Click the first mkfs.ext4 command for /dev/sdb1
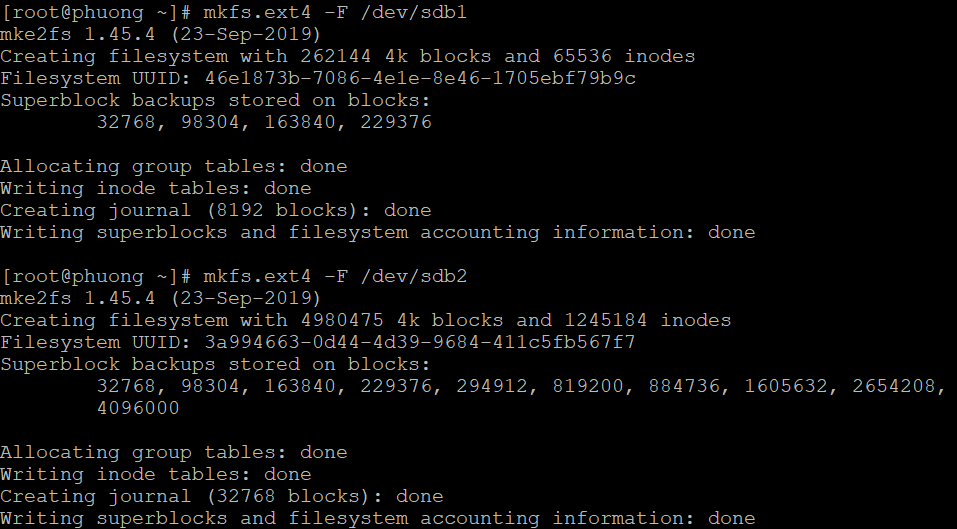Image resolution: width=957 pixels, height=529 pixels. (335, 12)
